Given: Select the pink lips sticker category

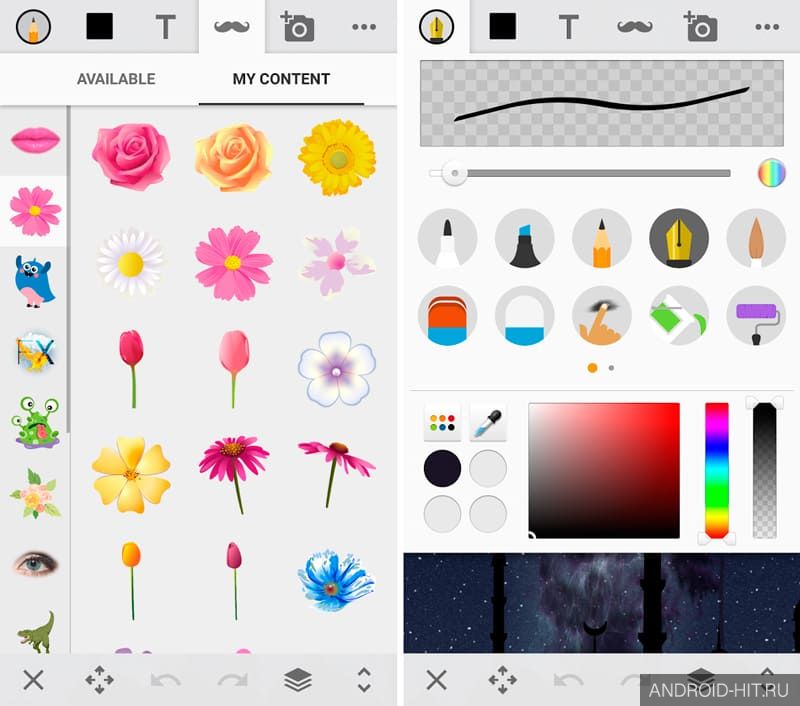Looking at the screenshot, I should point(35,140).
